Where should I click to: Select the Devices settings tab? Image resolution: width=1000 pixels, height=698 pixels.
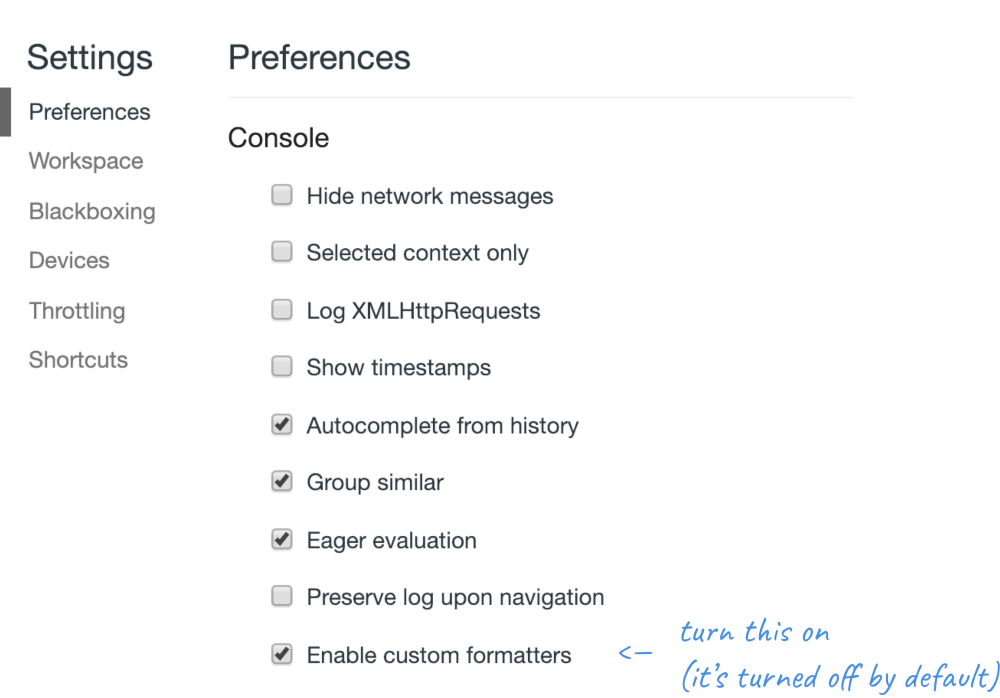click(69, 260)
